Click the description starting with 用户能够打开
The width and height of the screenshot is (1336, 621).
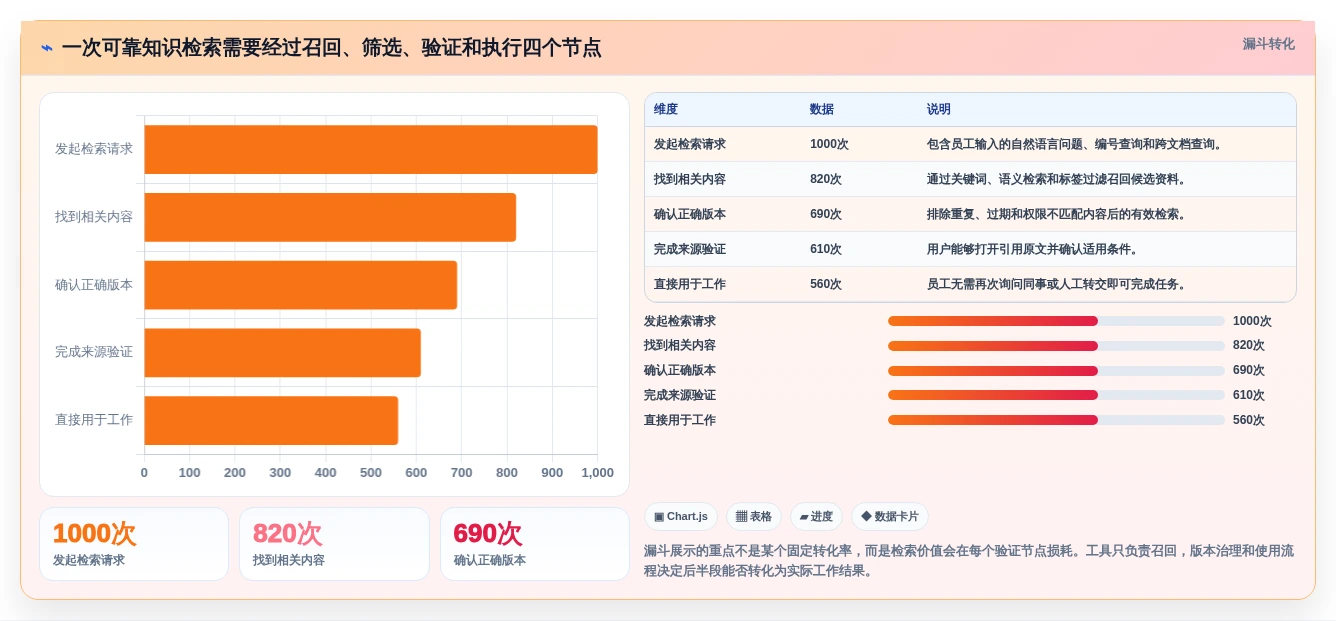1033,249
